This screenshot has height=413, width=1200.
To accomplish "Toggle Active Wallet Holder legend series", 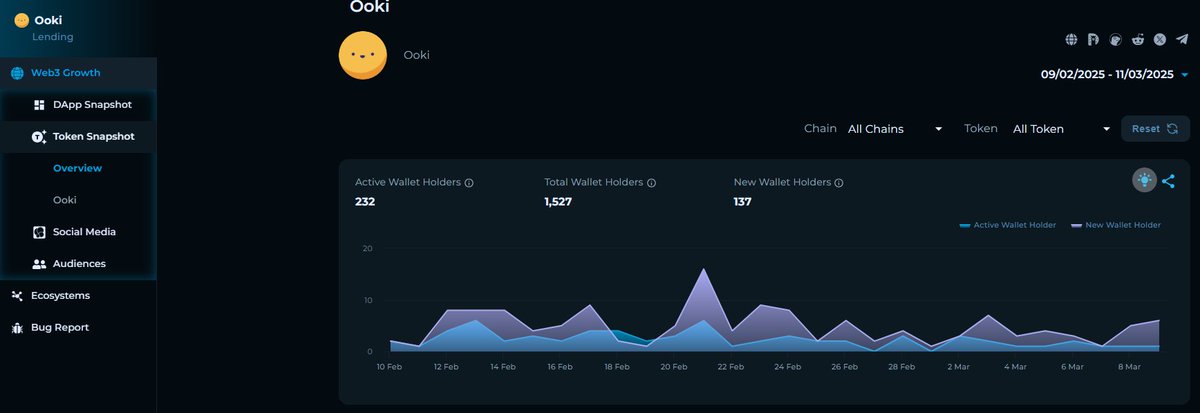I will click(x=1007, y=225).
